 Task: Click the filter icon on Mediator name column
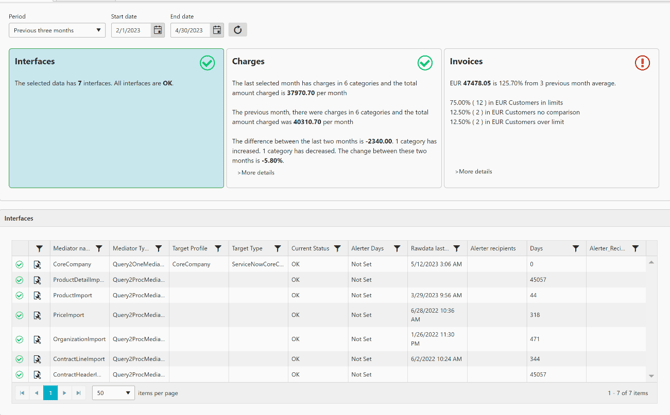[99, 249]
